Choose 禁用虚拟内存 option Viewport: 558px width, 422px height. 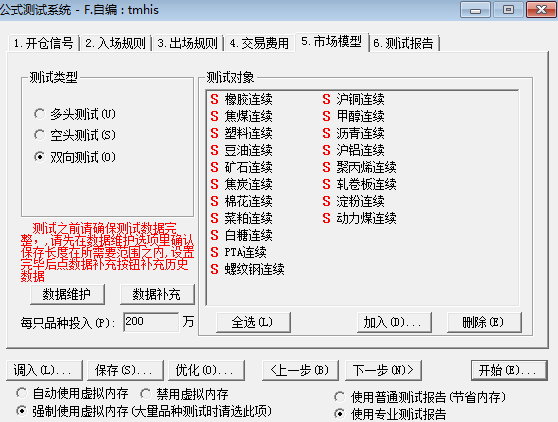click(x=184, y=394)
